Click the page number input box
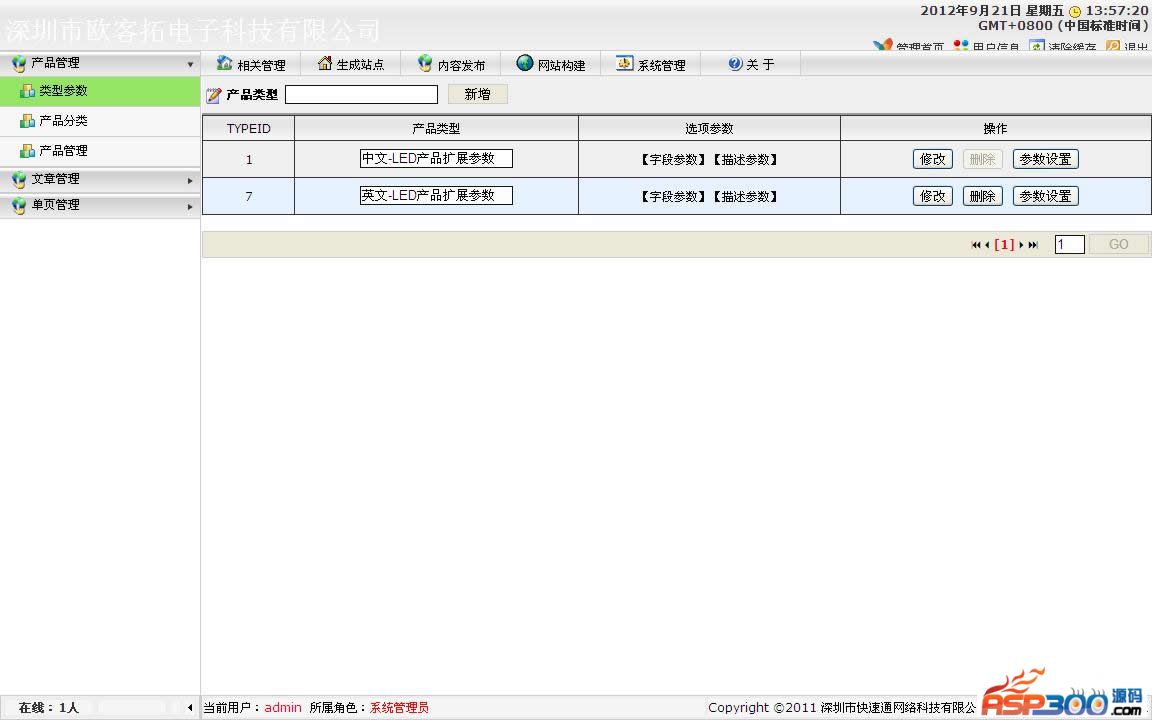 [x=1070, y=244]
